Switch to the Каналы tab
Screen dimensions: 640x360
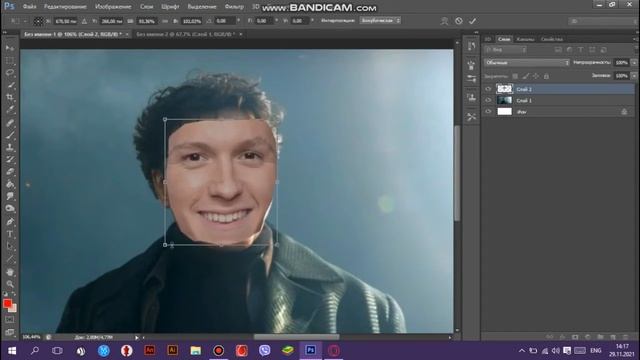(525, 39)
